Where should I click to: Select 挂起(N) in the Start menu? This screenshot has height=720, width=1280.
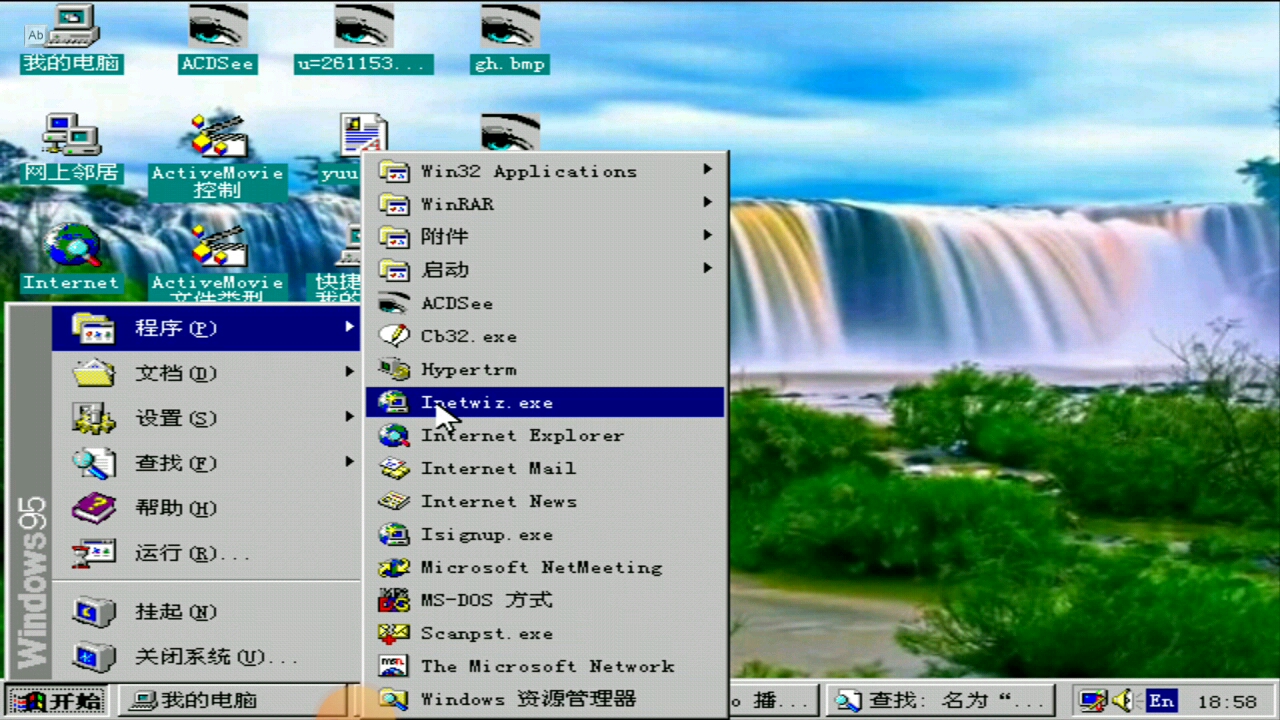[206, 611]
